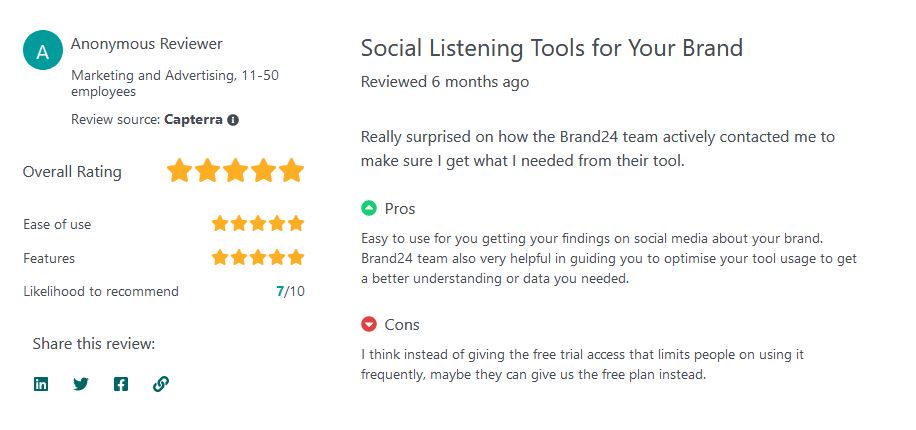Click the Features rating stars
The image size is (916, 430).
[257, 258]
